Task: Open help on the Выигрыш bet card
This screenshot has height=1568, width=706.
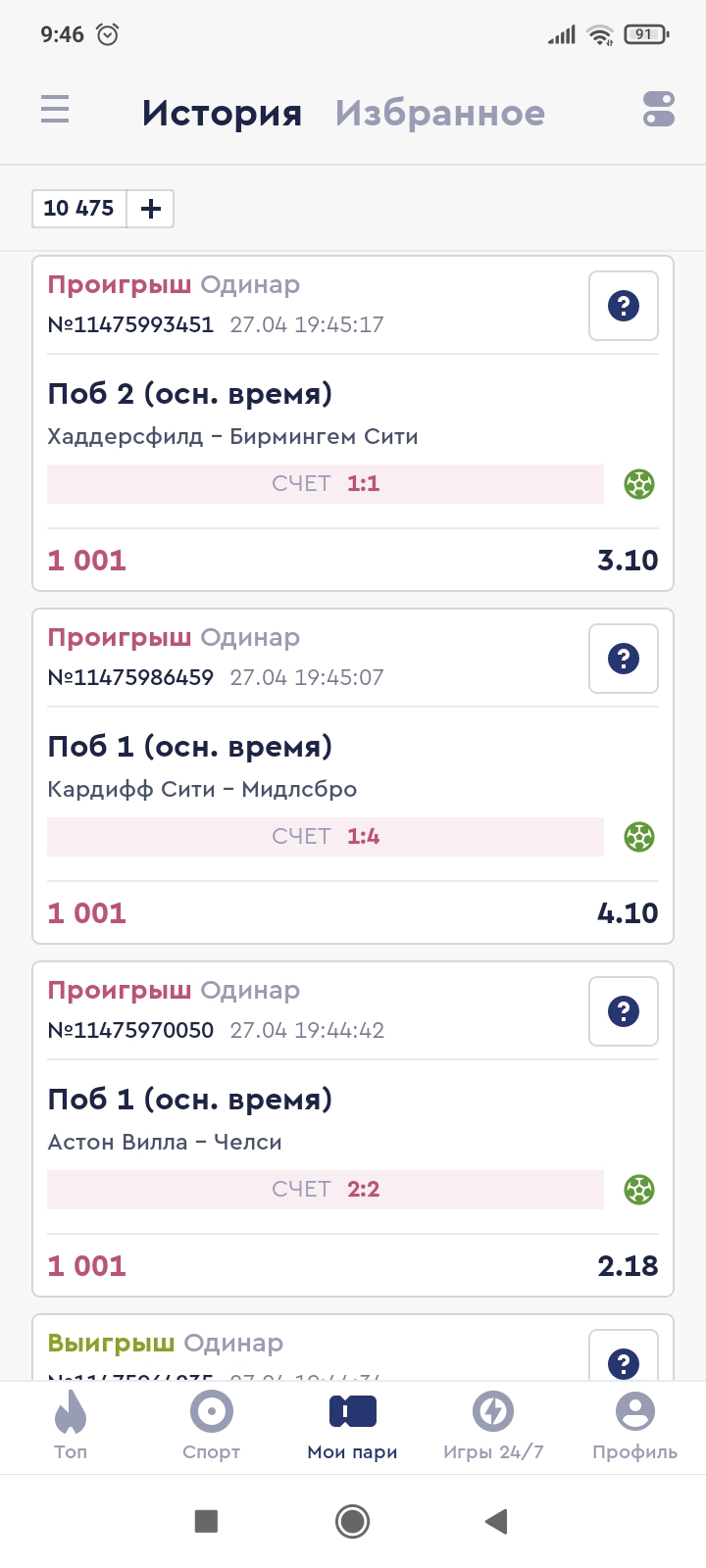Action: 624,1361
